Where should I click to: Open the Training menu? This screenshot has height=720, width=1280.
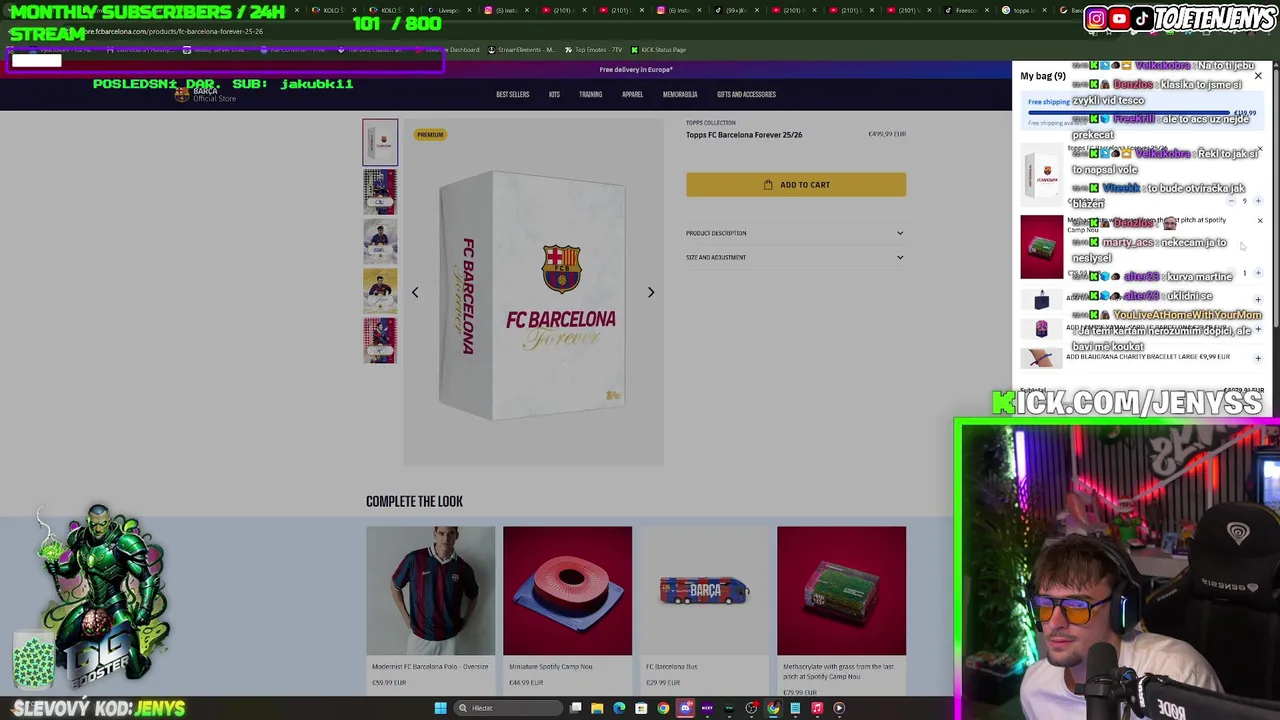[590, 94]
